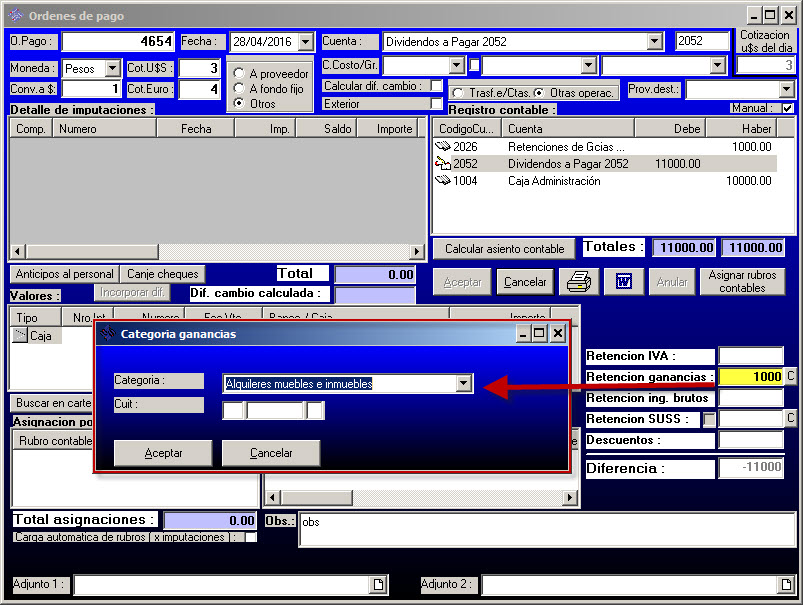Click the printer icon button
The width and height of the screenshot is (803, 605).
tap(579, 282)
